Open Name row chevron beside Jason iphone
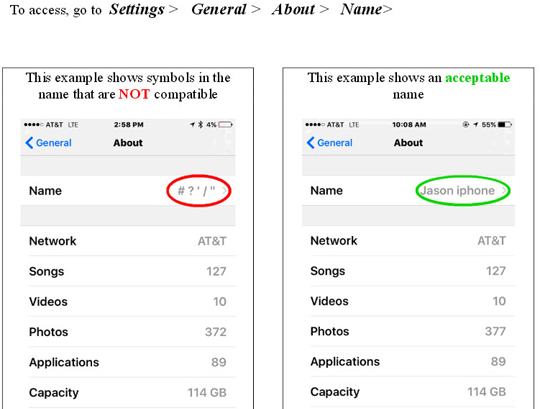The height and width of the screenshot is (409, 540). click(504, 190)
